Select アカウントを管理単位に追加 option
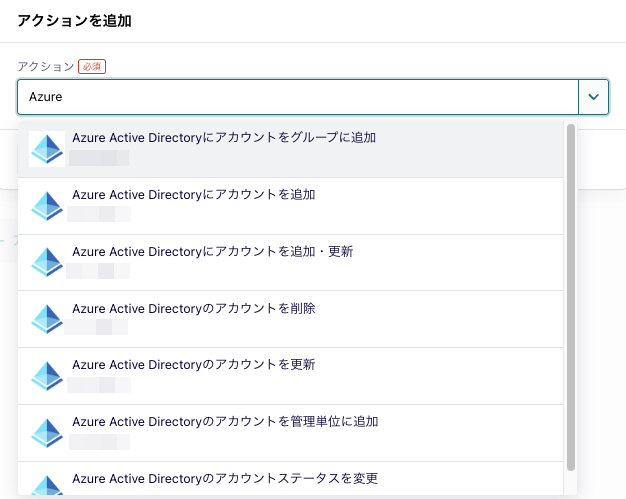The height and width of the screenshot is (499, 626). click(291, 433)
